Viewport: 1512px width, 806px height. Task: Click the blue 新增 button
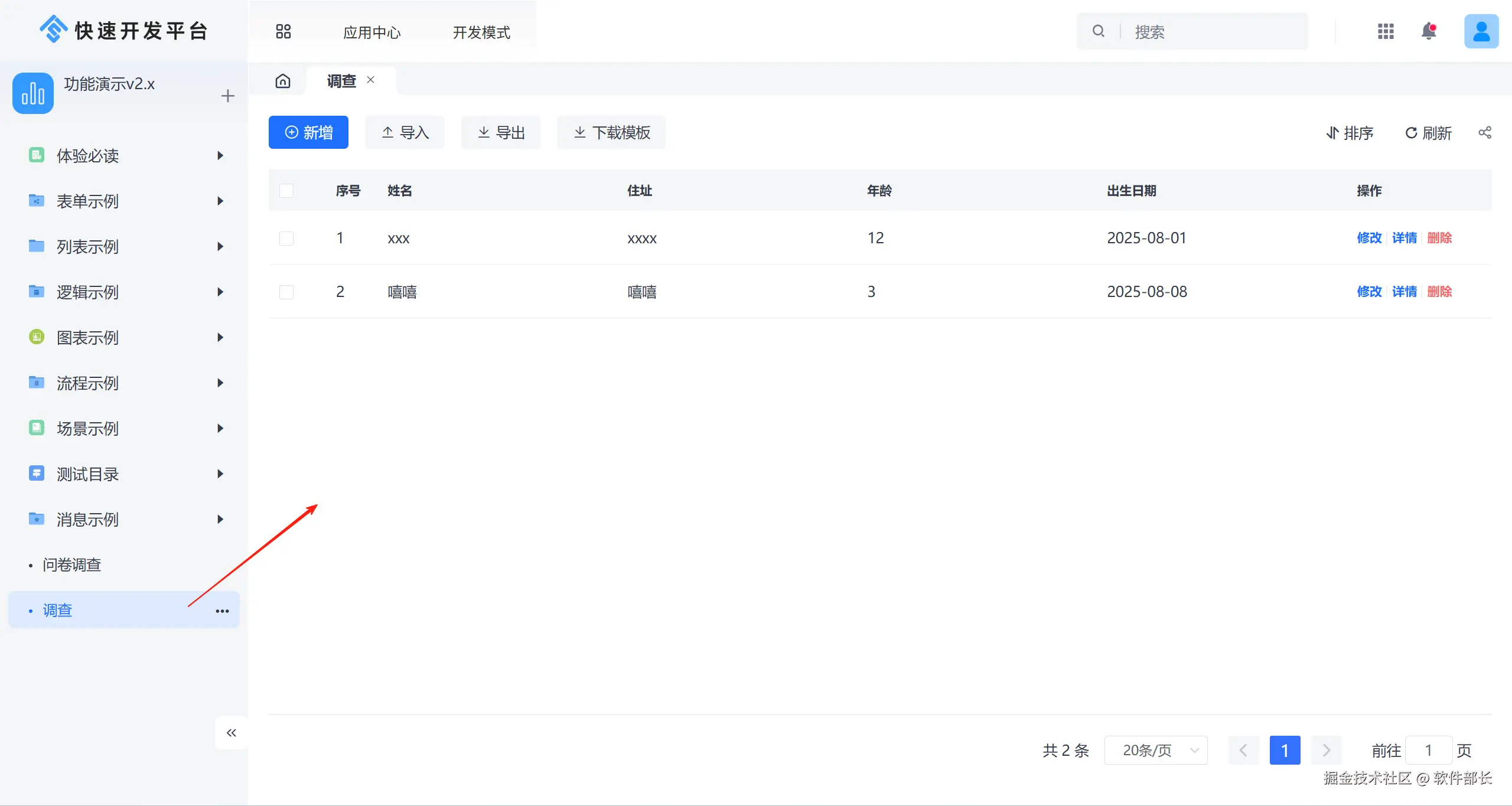308,133
